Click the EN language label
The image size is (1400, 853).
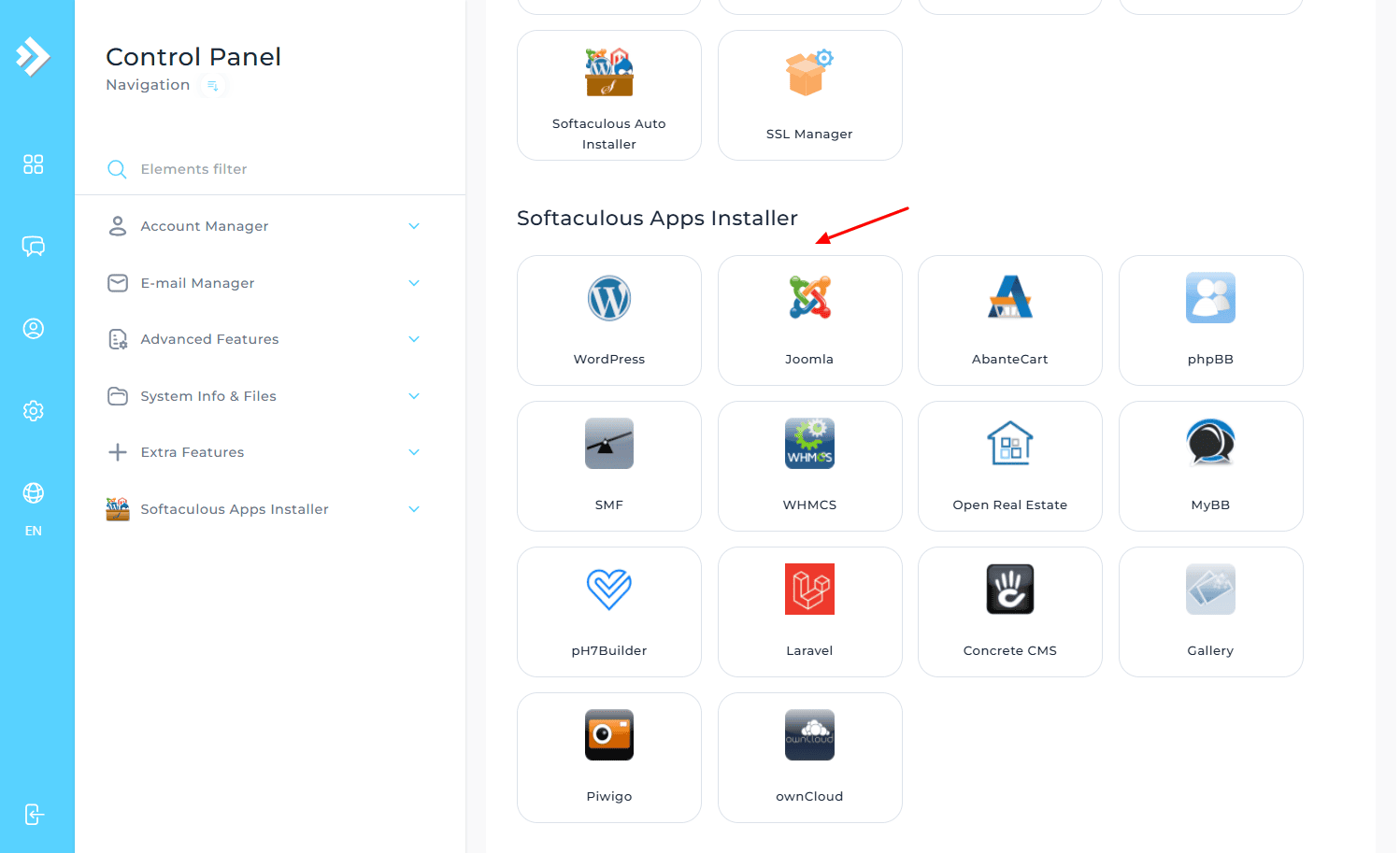point(34,531)
